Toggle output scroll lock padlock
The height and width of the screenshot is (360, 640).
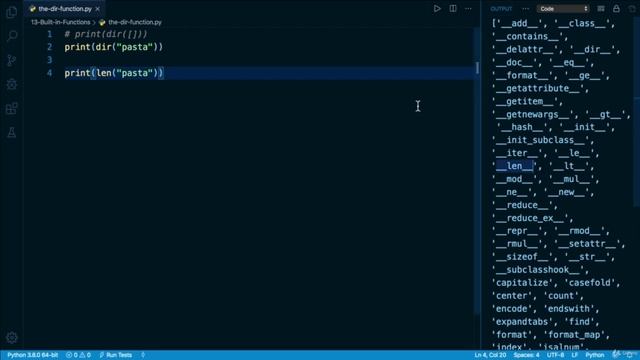pyautogui.click(x=616, y=9)
